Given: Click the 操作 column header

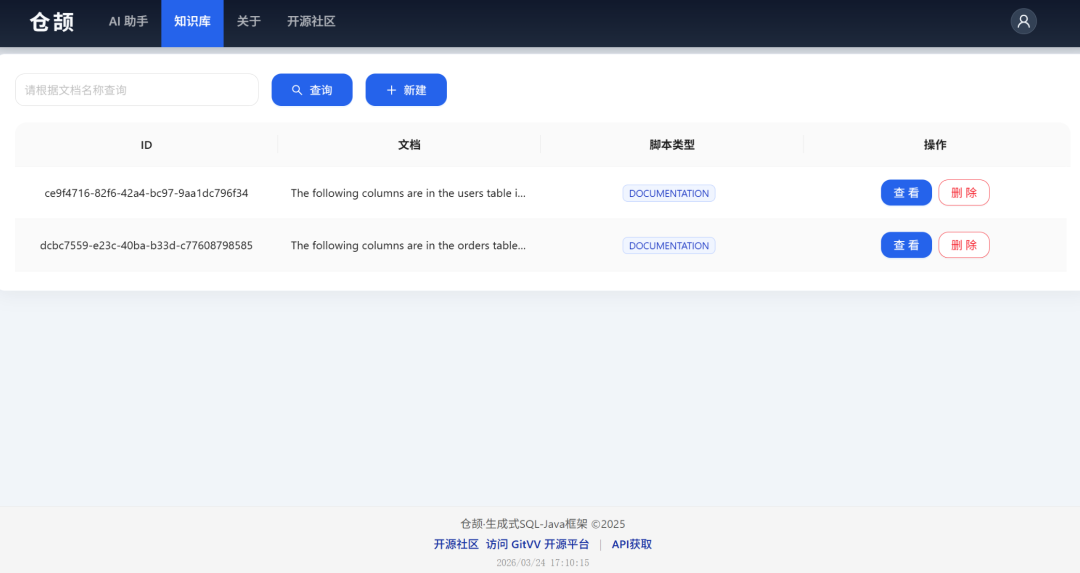Looking at the screenshot, I should [935, 145].
